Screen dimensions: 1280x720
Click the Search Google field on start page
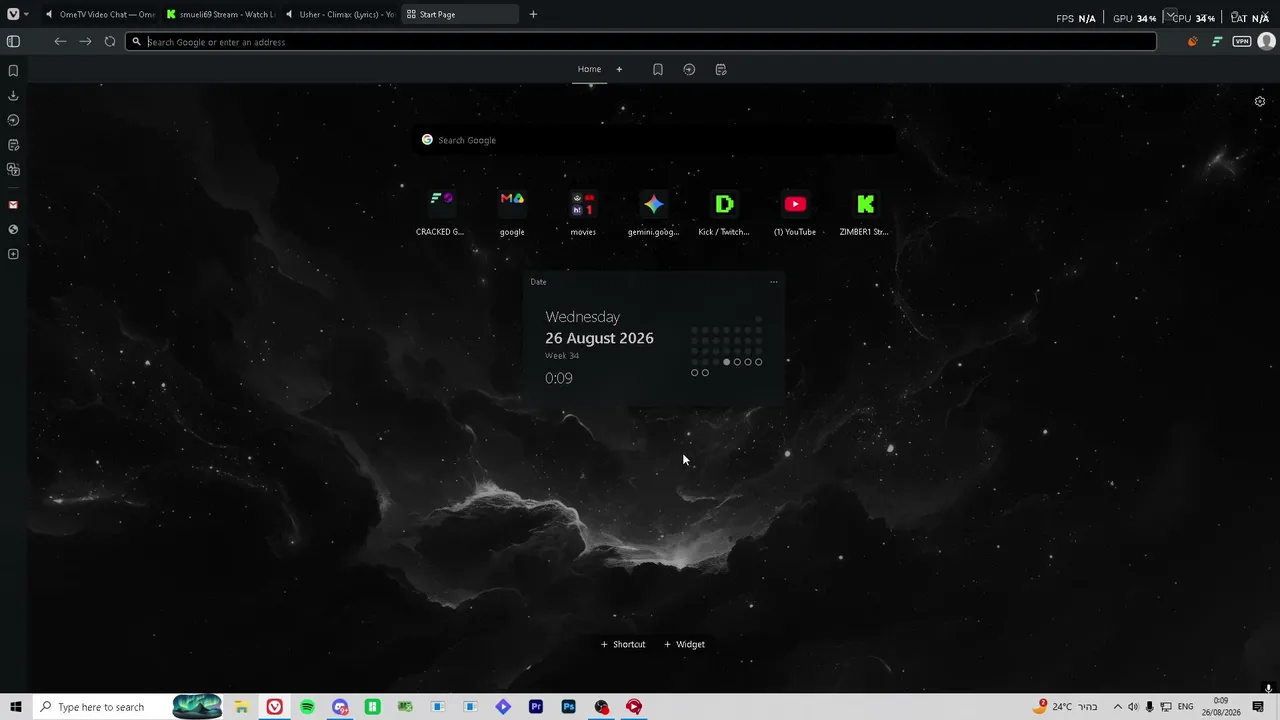click(654, 140)
